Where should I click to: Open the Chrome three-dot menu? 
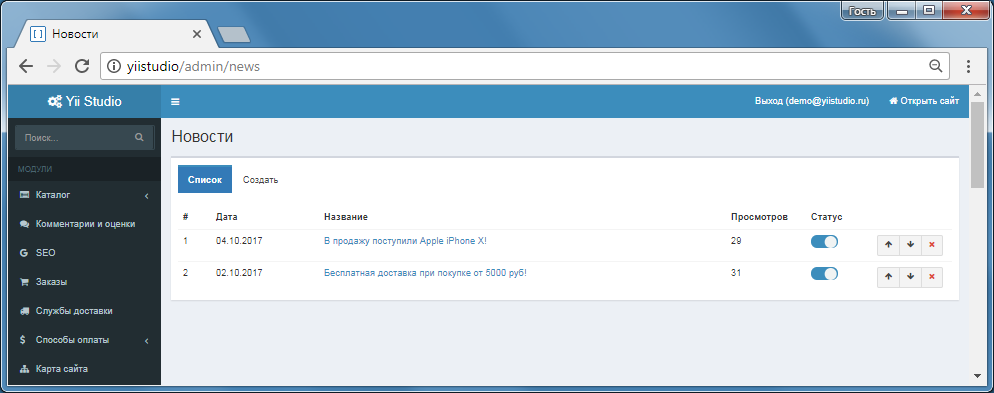point(968,66)
